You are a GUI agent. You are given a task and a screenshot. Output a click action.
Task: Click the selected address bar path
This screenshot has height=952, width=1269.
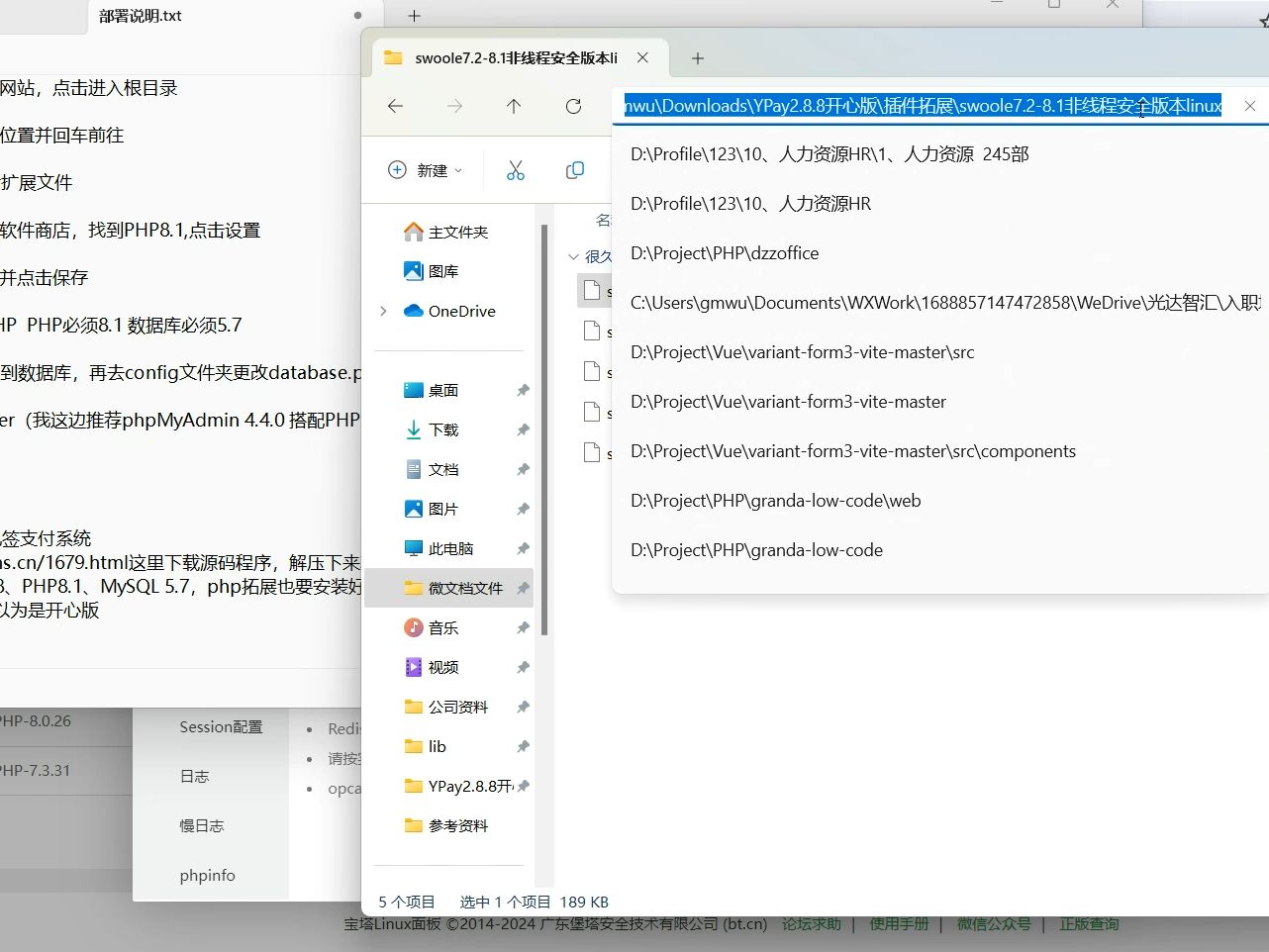(x=923, y=106)
